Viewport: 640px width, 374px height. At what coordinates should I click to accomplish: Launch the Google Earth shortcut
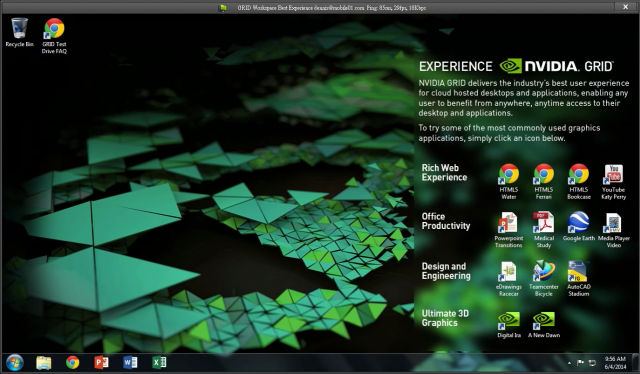[579, 227]
